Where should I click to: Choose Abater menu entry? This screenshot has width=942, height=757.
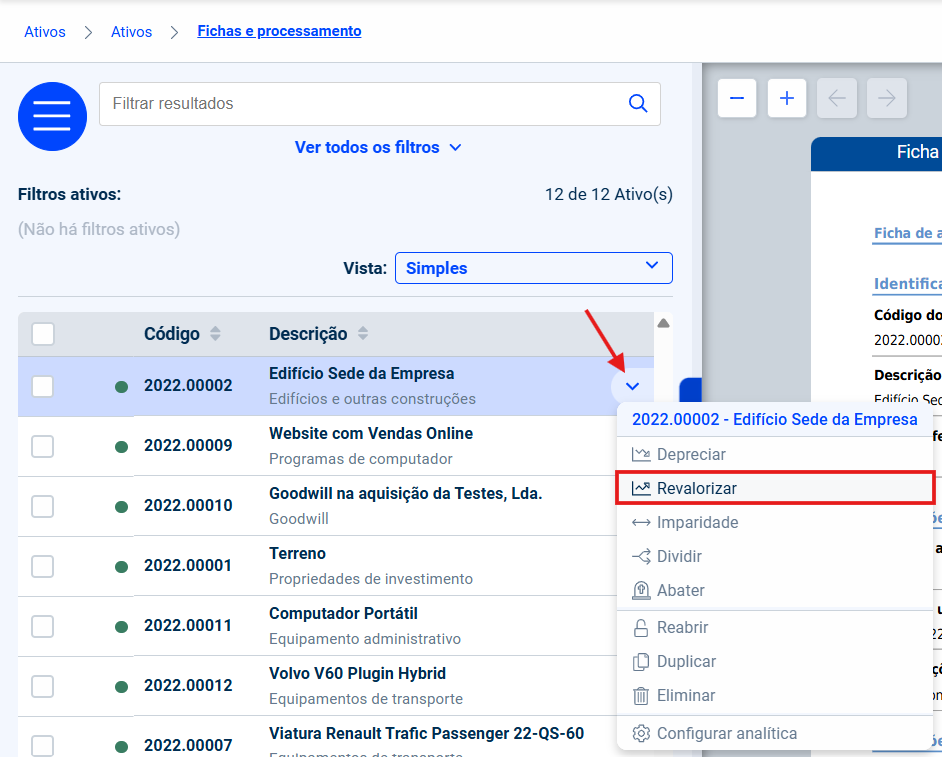click(775, 591)
